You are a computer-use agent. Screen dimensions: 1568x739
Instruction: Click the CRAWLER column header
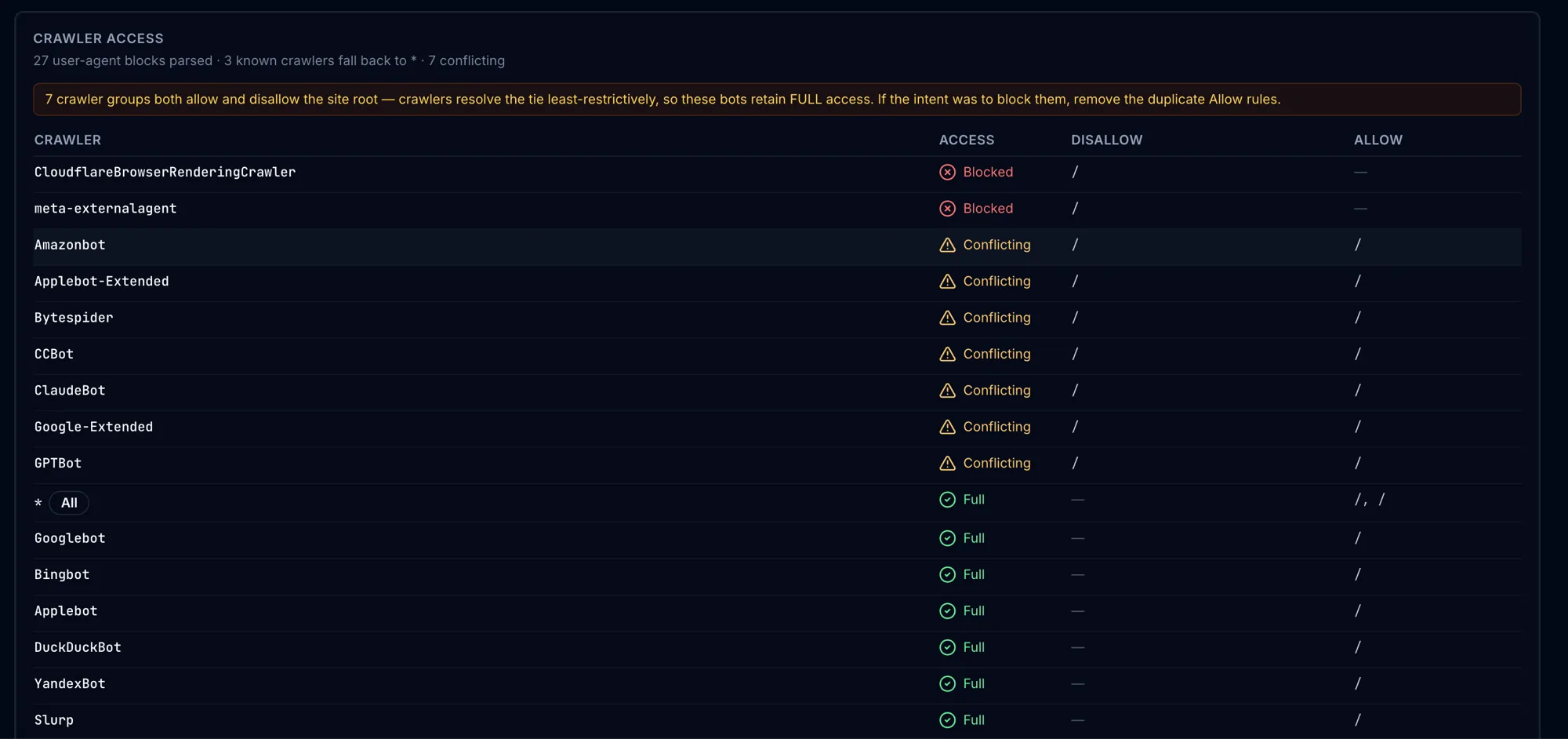[67, 140]
